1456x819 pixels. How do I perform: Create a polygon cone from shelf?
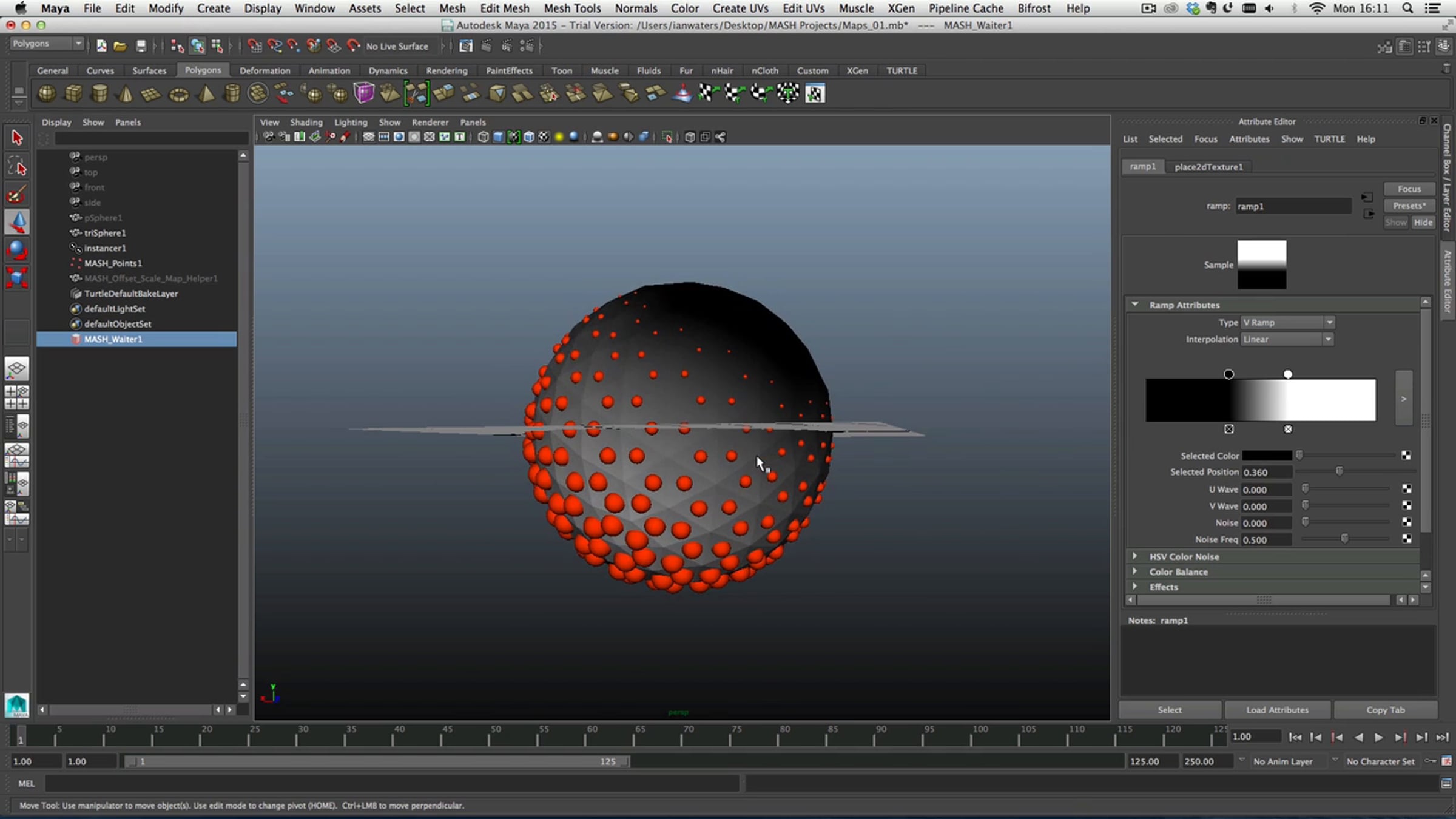tap(126, 93)
